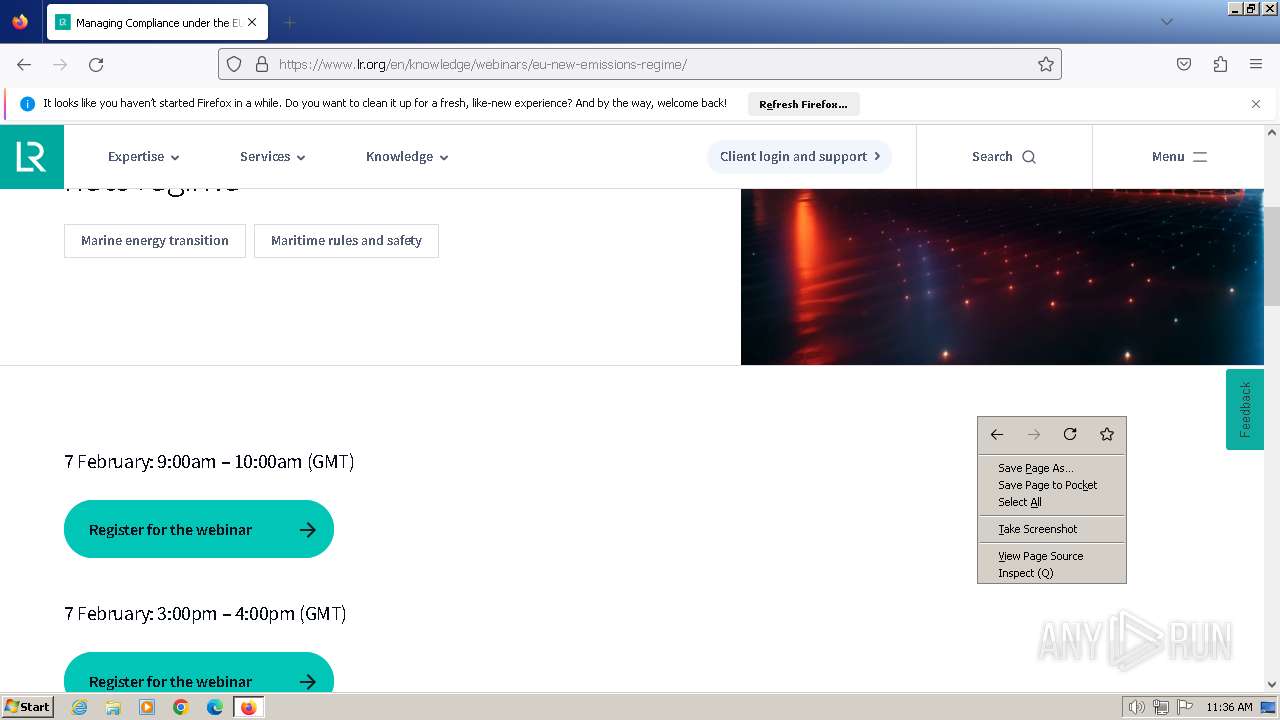Open the list all tabs dropdown arrow
This screenshot has height=720, width=1280.
tap(1166, 22)
